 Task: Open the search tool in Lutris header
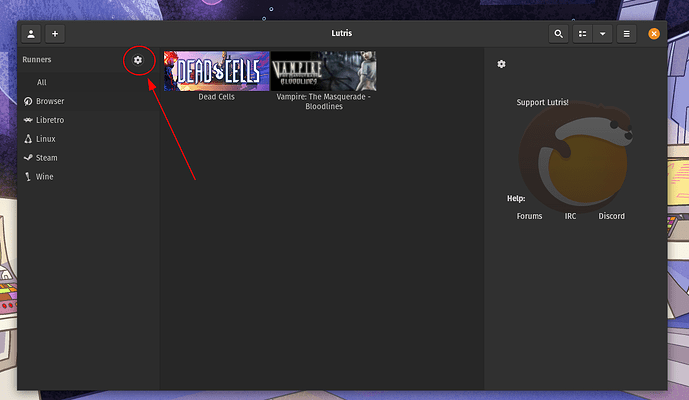tap(558, 34)
